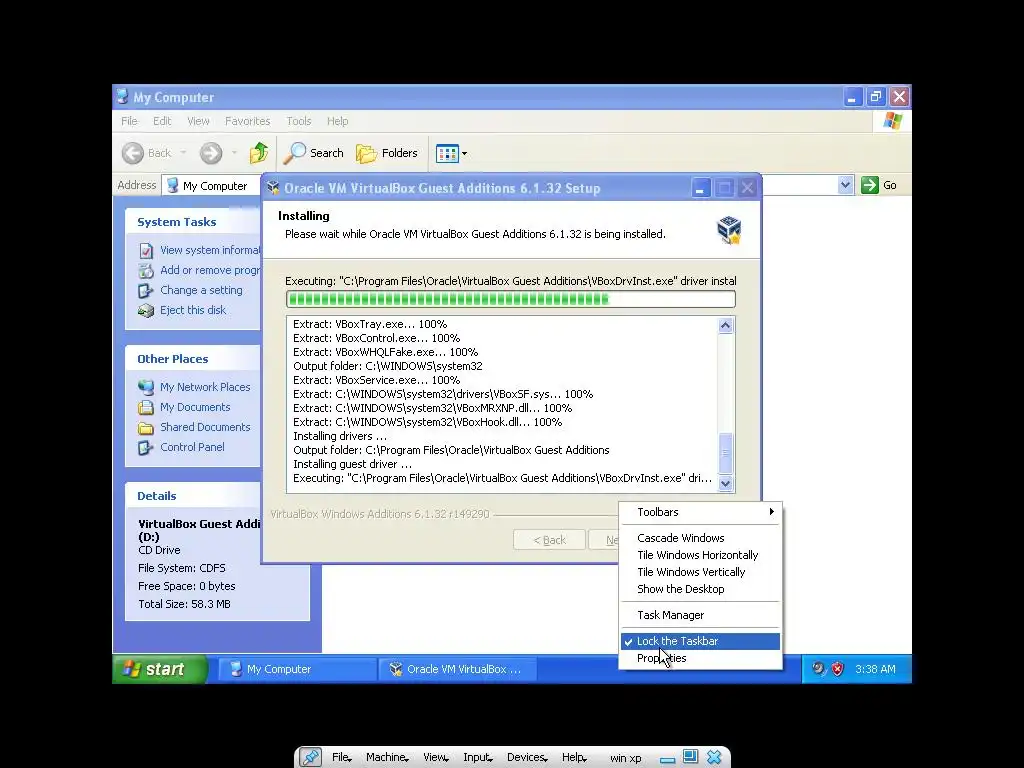Image resolution: width=1024 pixels, height=768 pixels.
Task: Open Control Panel link
Action: tap(192, 447)
